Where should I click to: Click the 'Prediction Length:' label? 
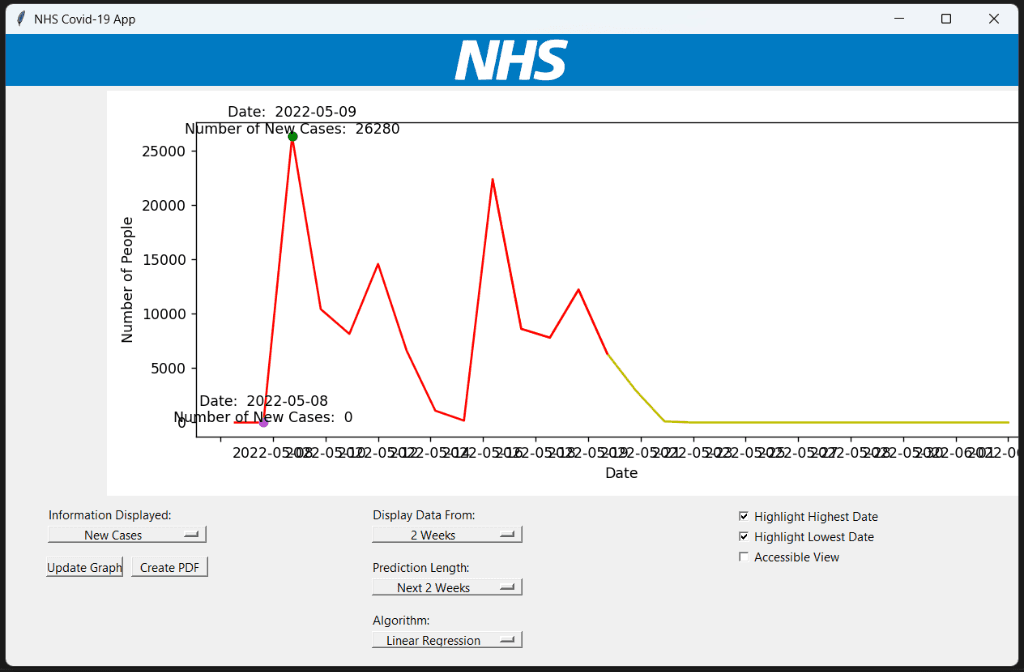(x=421, y=568)
